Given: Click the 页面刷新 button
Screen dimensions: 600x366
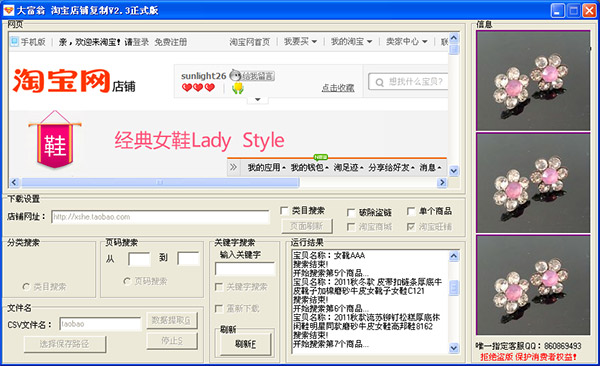Looking at the screenshot, I should (307, 226).
